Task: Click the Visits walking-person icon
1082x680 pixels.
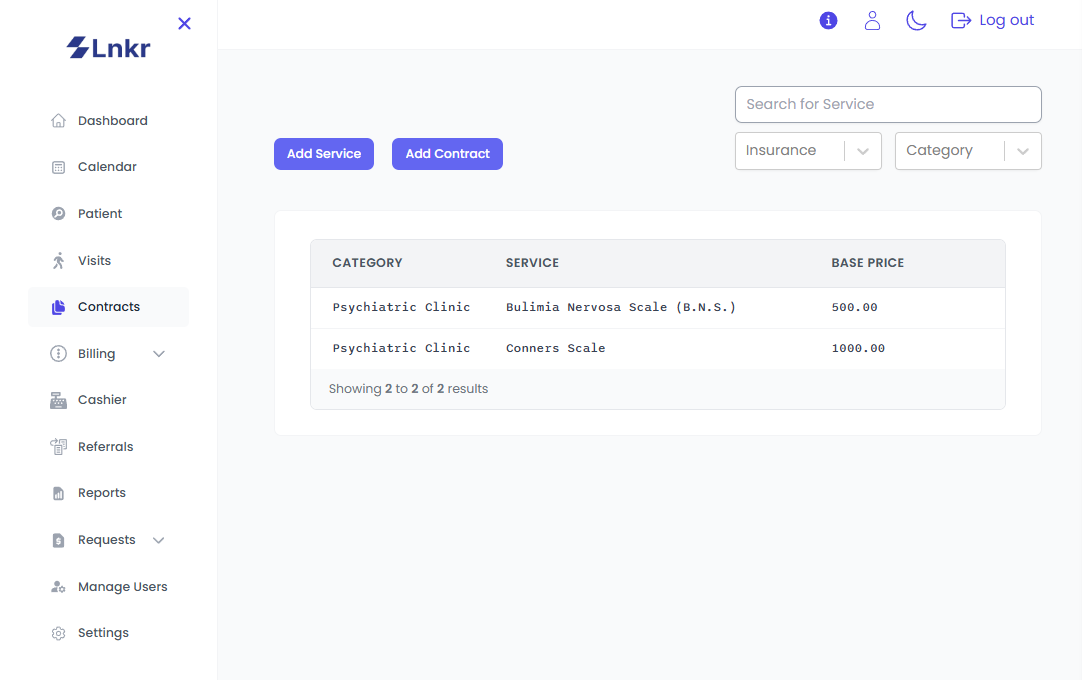Action: click(x=59, y=260)
